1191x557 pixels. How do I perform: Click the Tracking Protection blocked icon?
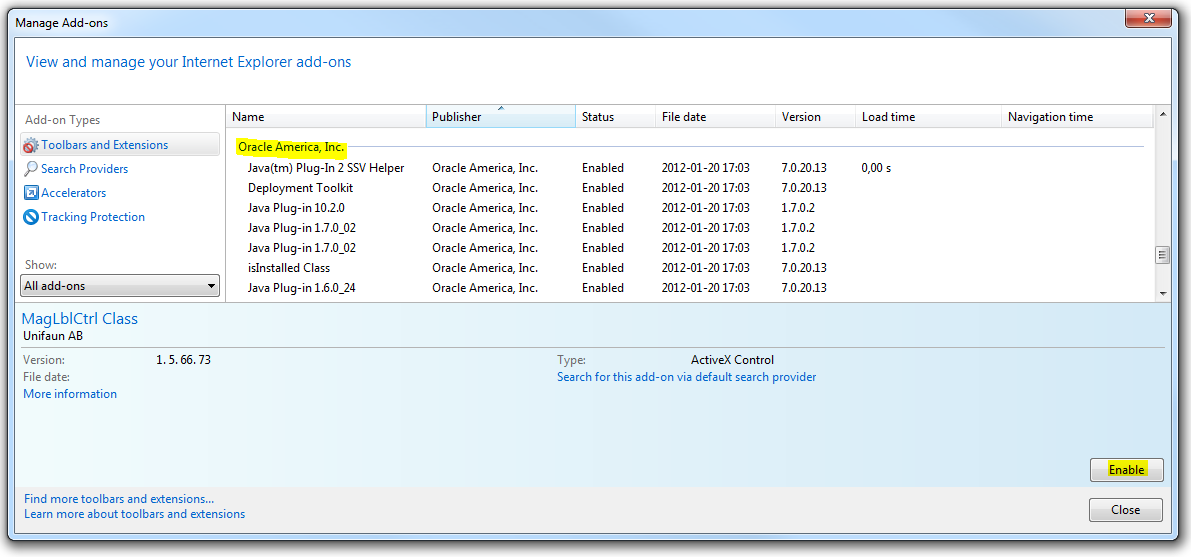(31, 217)
